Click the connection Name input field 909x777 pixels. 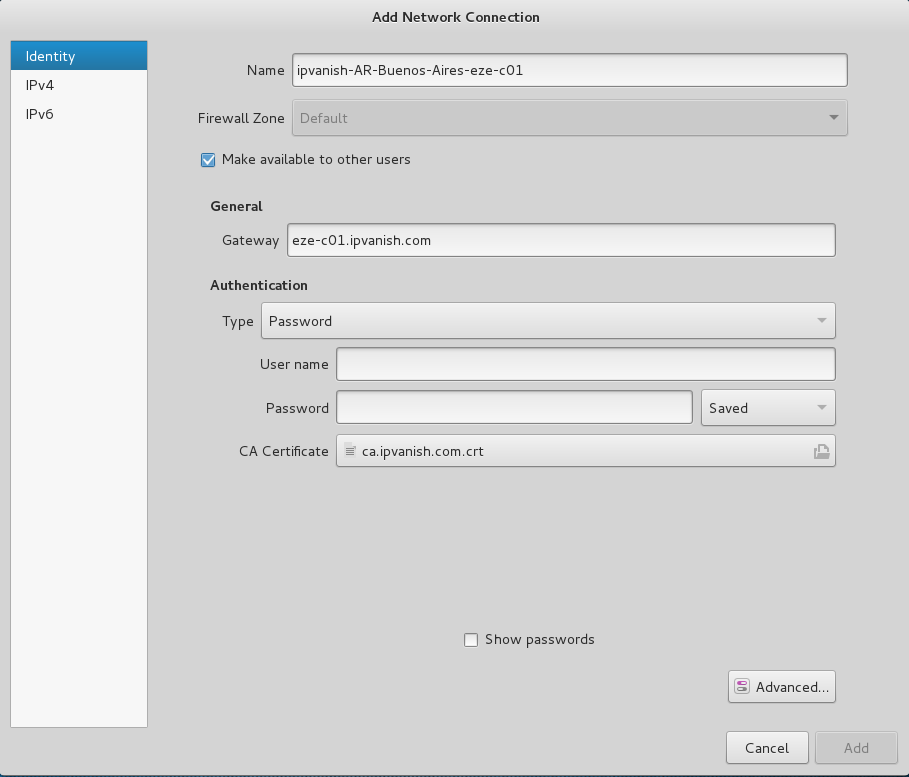pos(569,70)
